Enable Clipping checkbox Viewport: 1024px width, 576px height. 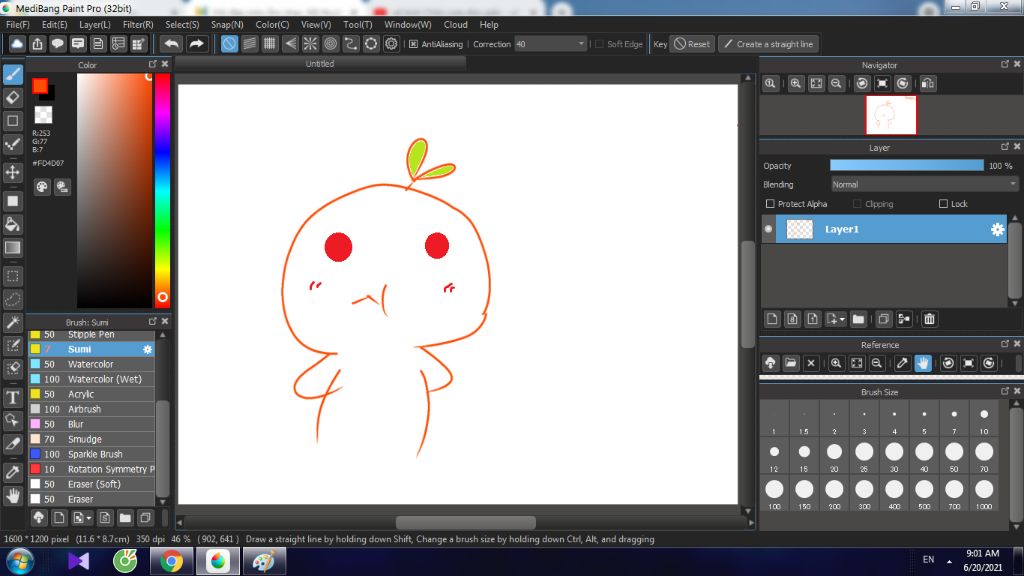(857, 204)
